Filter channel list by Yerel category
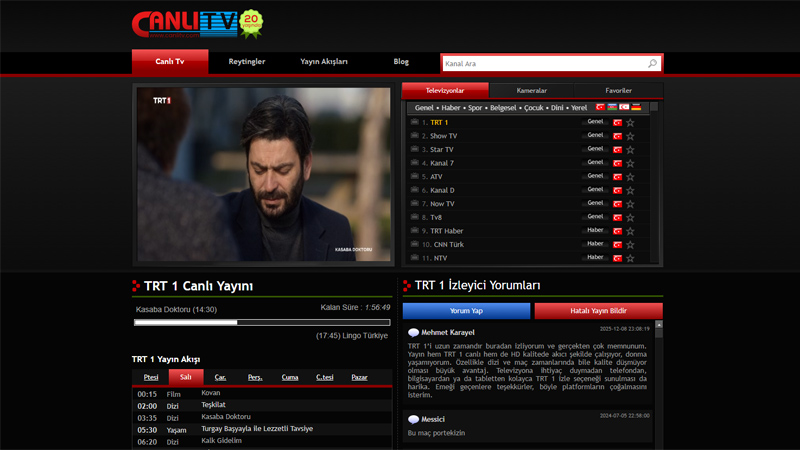Image resolution: width=800 pixels, height=450 pixels. tap(579, 108)
